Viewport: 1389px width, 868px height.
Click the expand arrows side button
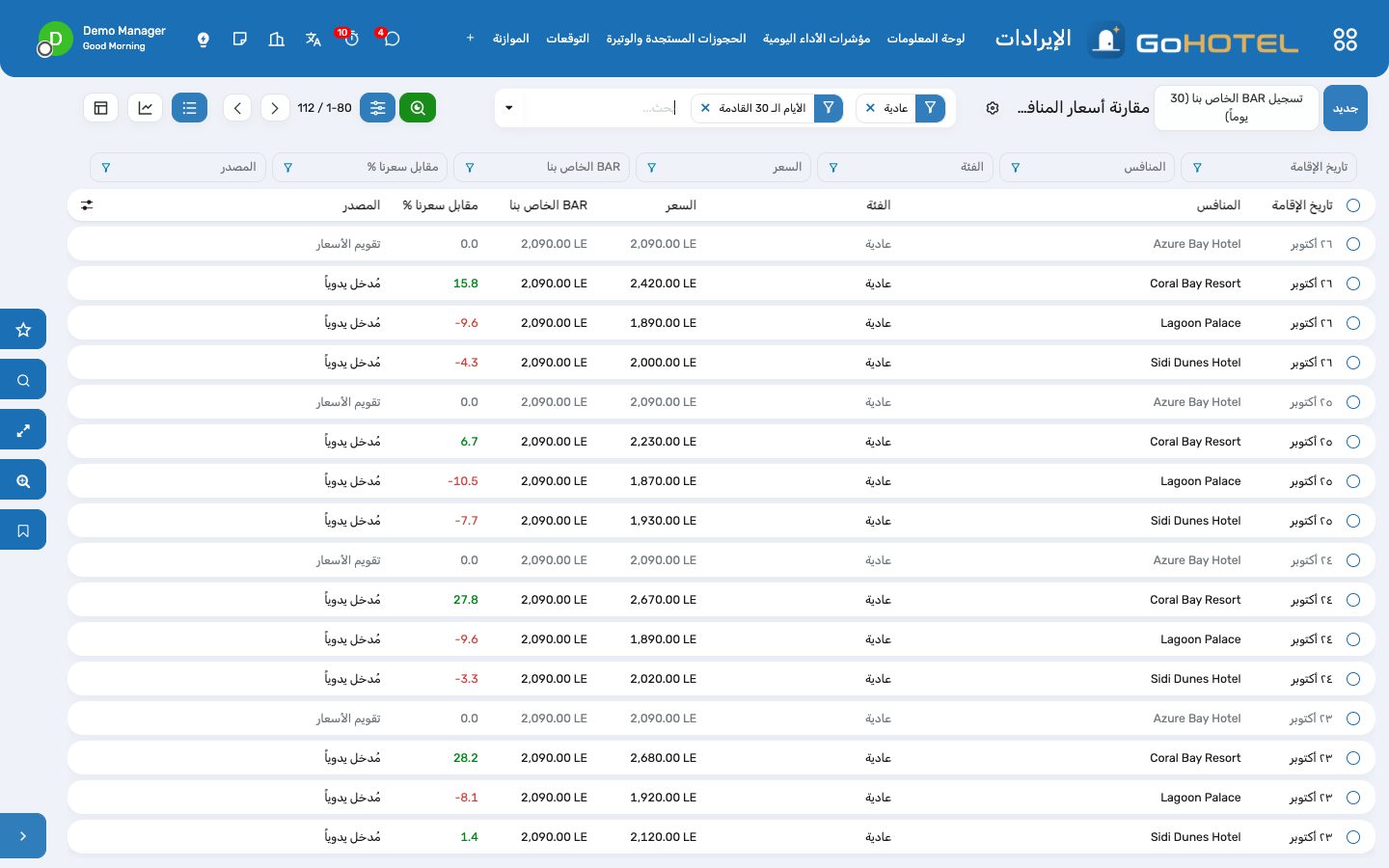[x=23, y=430]
